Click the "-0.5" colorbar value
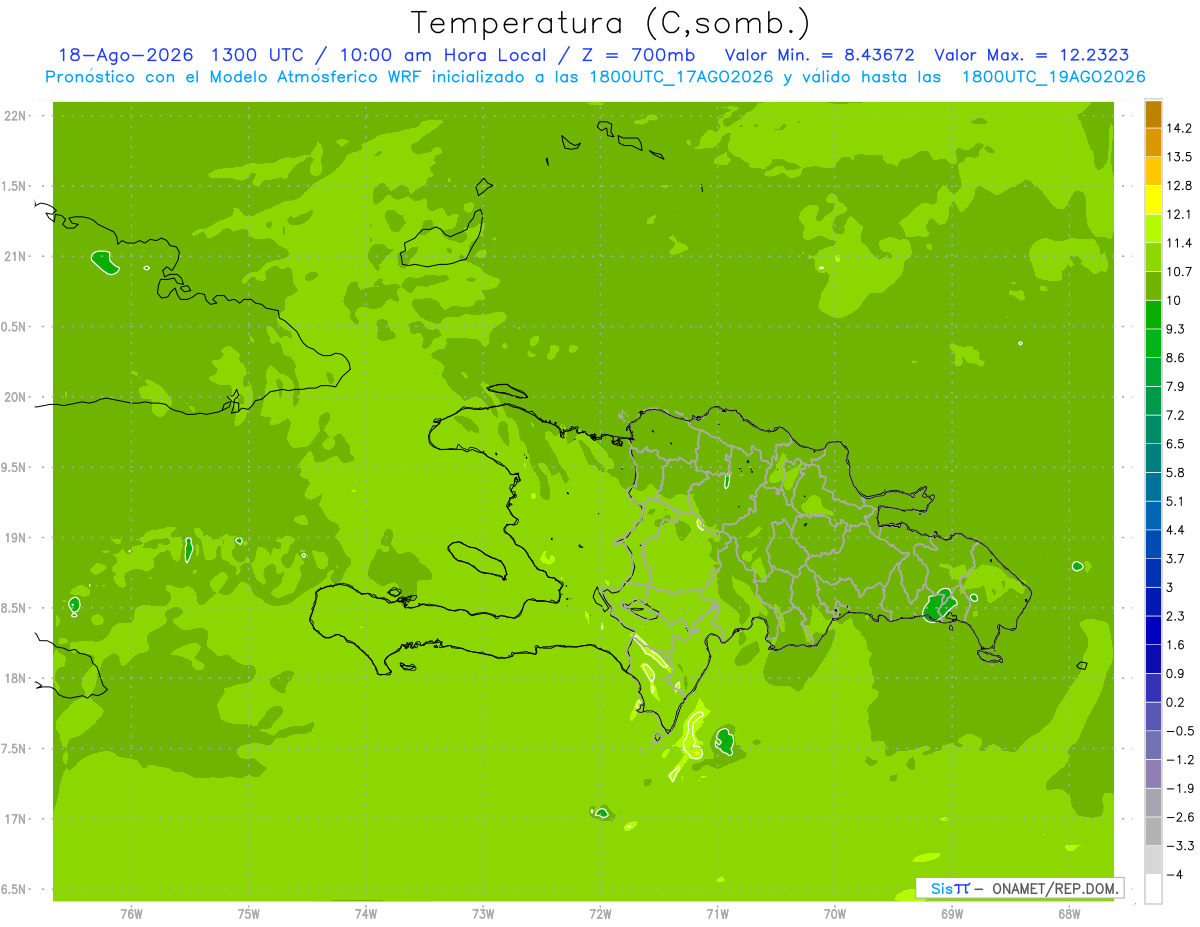Image resolution: width=1200 pixels, height=927 pixels. tap(1181, 731)
